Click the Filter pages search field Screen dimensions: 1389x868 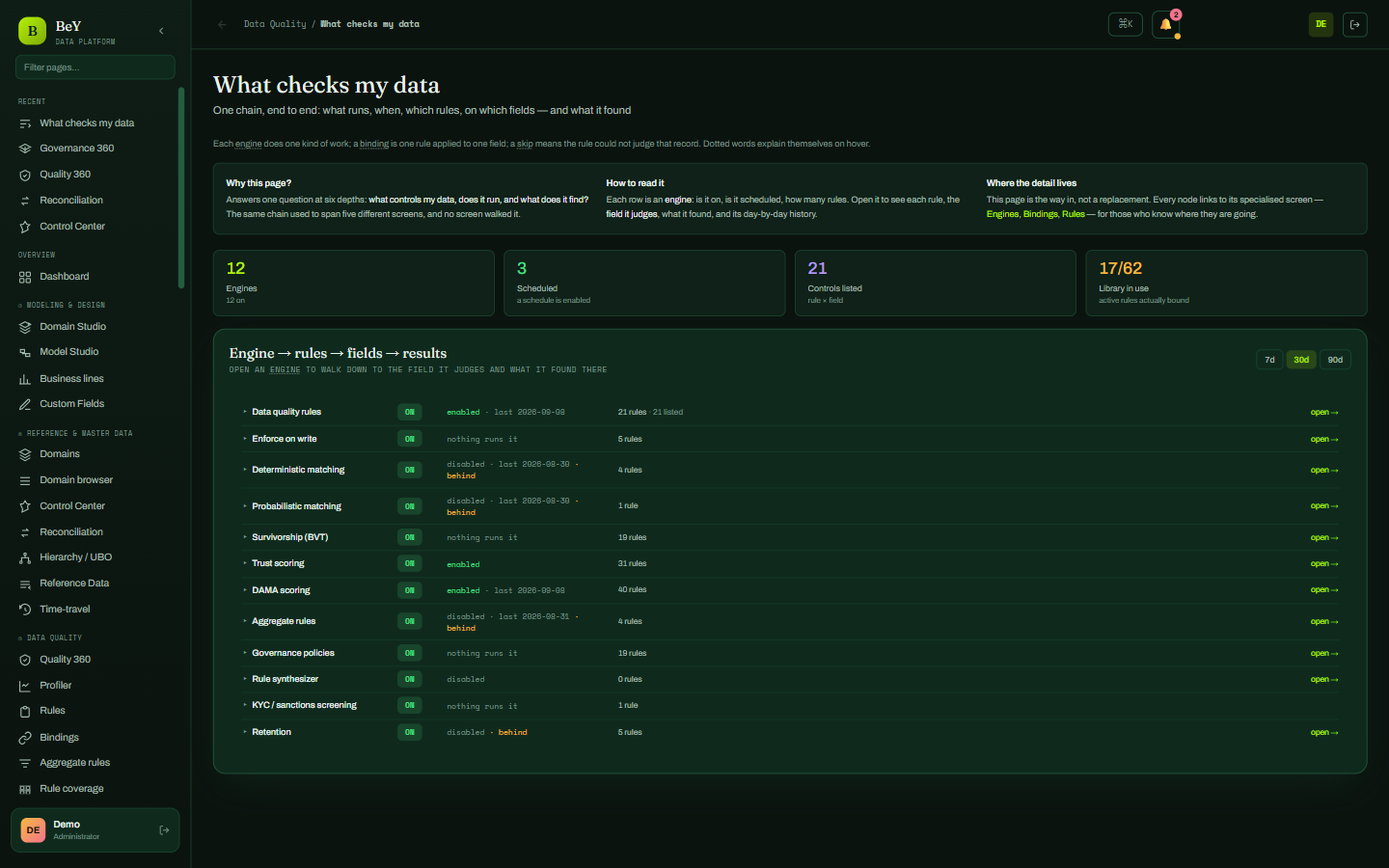click(95, 68)
